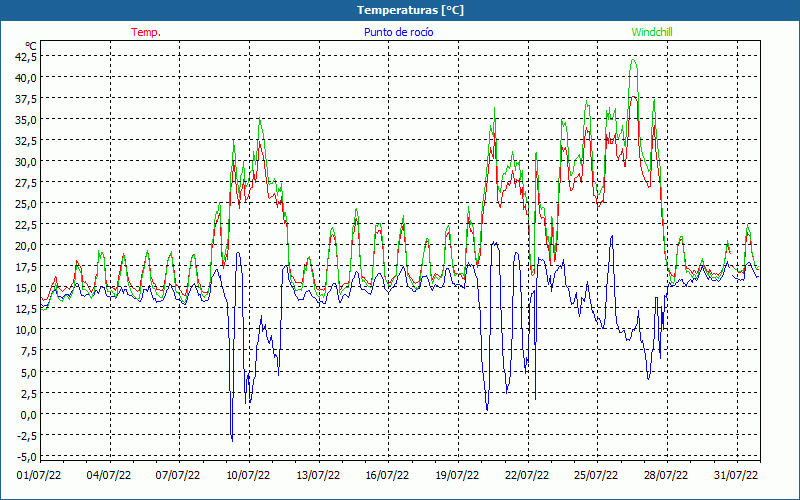Click the 10/07/22 date label

coord(248,475)
